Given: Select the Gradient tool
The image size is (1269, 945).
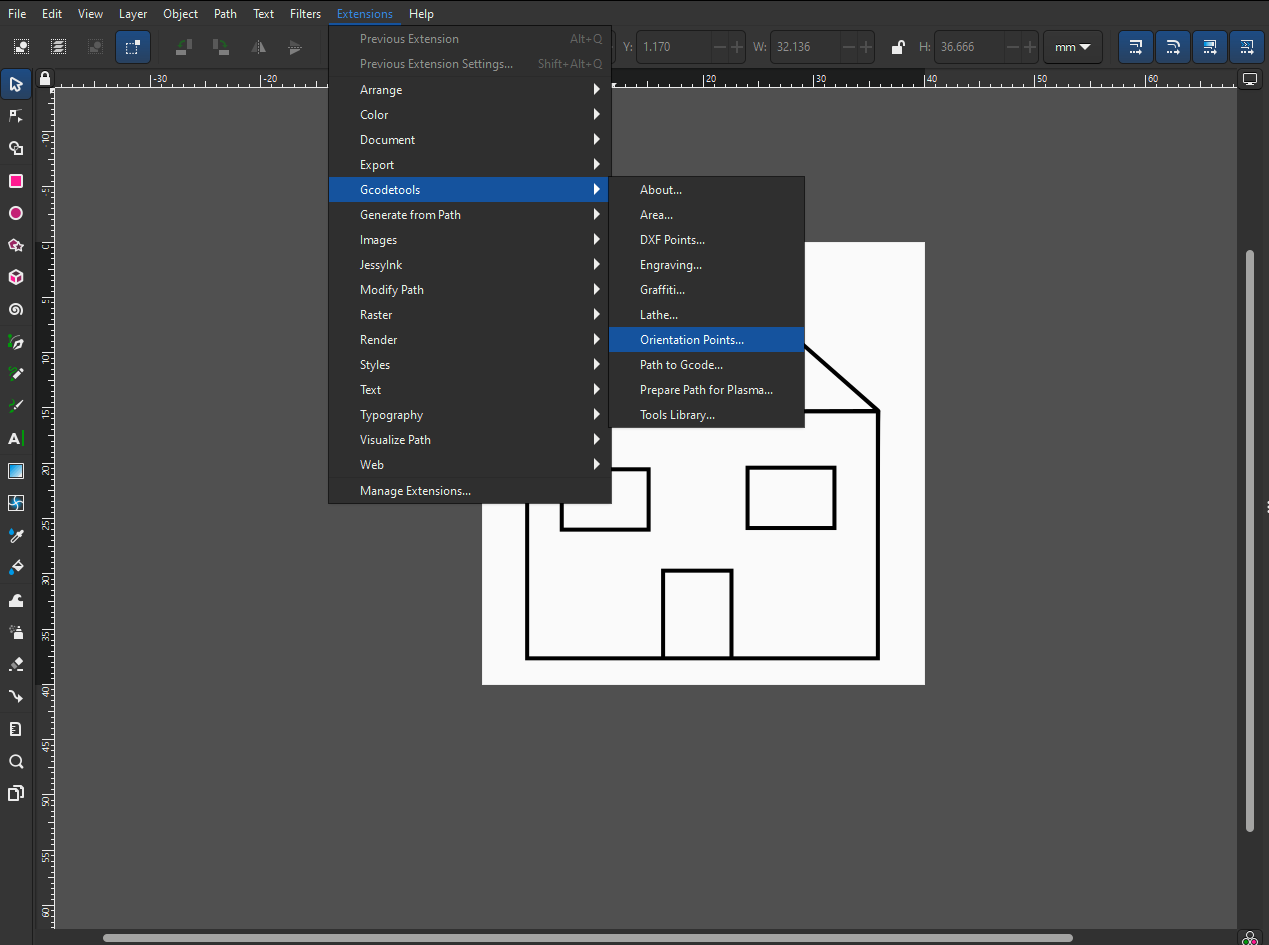Looking at the screenshot, I should 16,471.
